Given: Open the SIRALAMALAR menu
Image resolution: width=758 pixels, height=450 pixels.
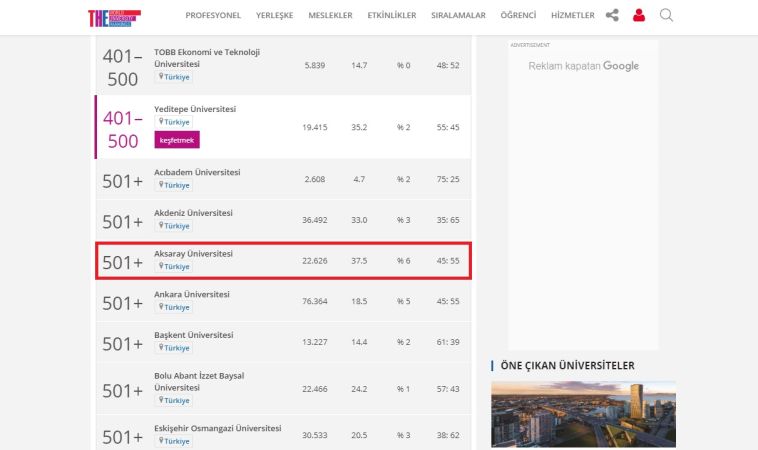Looking at the screenshot, I should 458,16.
